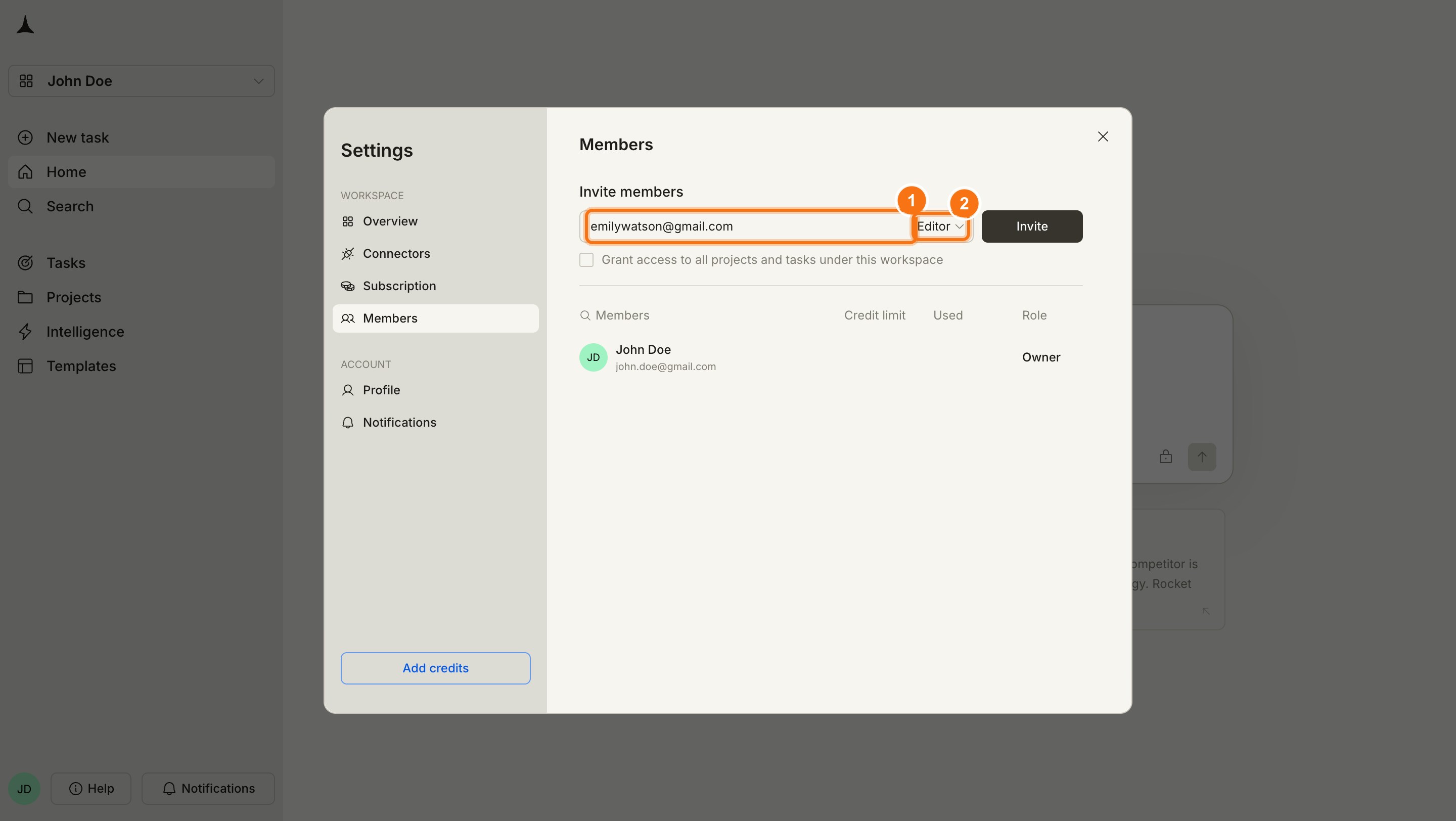Click the Connectors plug icon
Screen dimensions: 1456x821
[x=348, y=254]
